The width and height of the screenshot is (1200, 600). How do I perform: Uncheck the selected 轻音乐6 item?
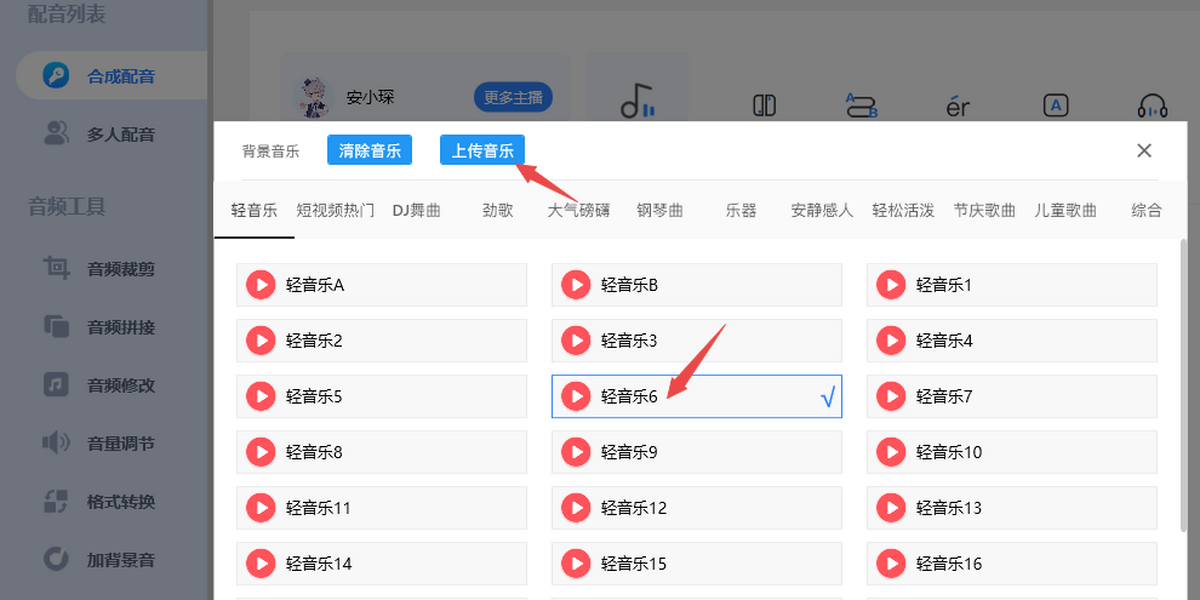(697, 397)
